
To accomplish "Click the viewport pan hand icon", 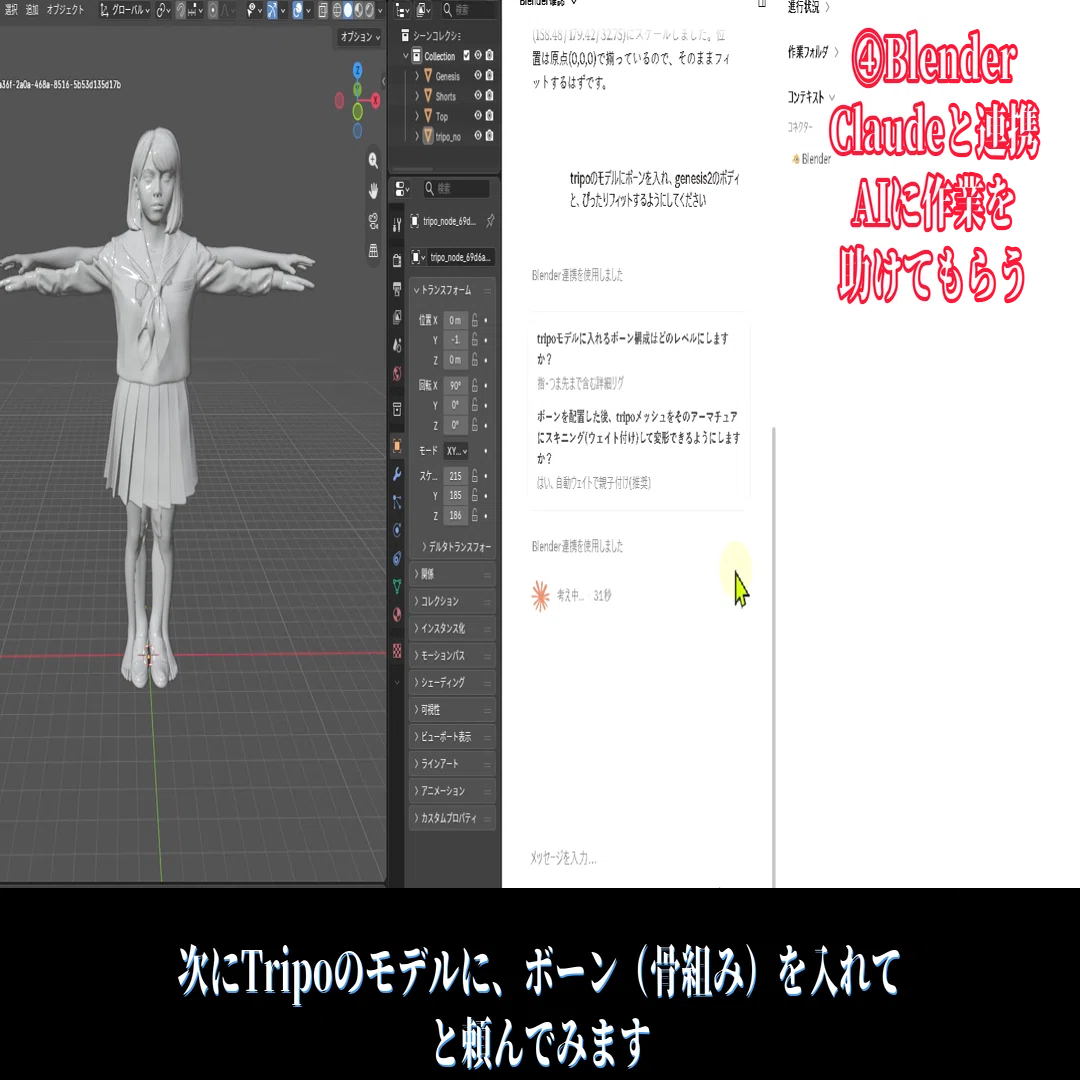I will point(373,191).
